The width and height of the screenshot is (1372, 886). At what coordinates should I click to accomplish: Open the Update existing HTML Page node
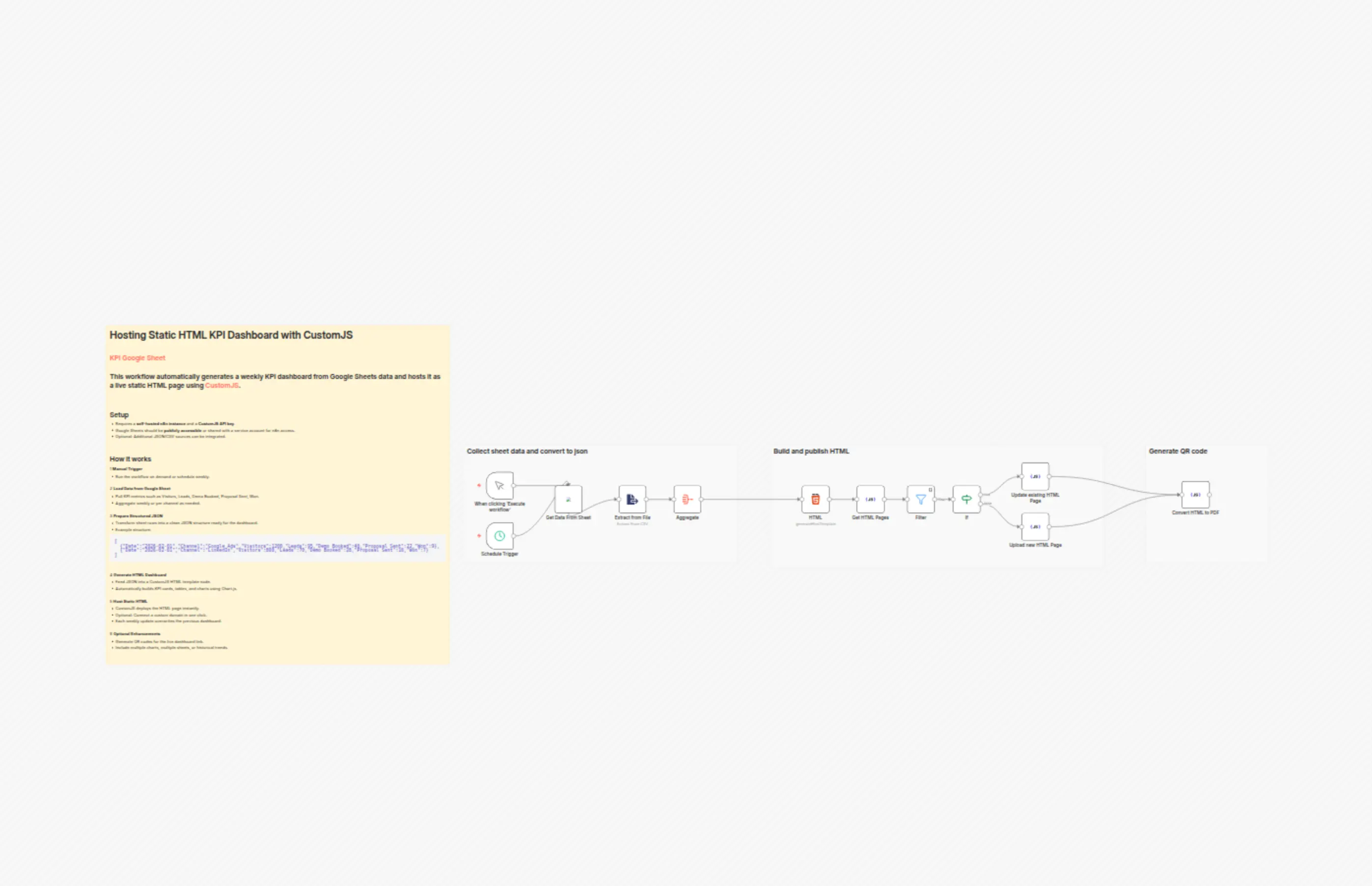click(x=1035, y=476)
